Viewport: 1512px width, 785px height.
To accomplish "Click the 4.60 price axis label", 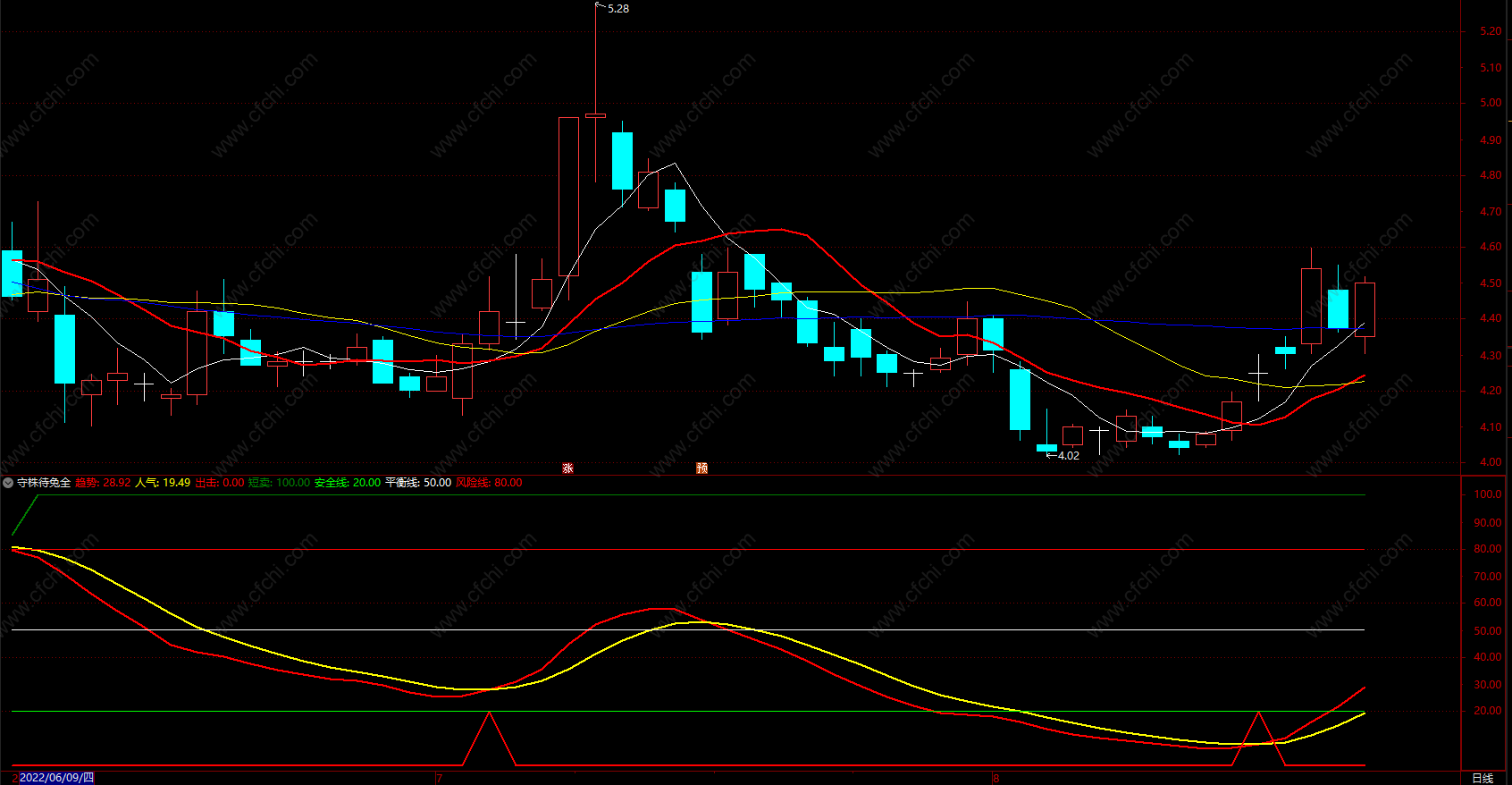I will click(x=1491, y=247).
